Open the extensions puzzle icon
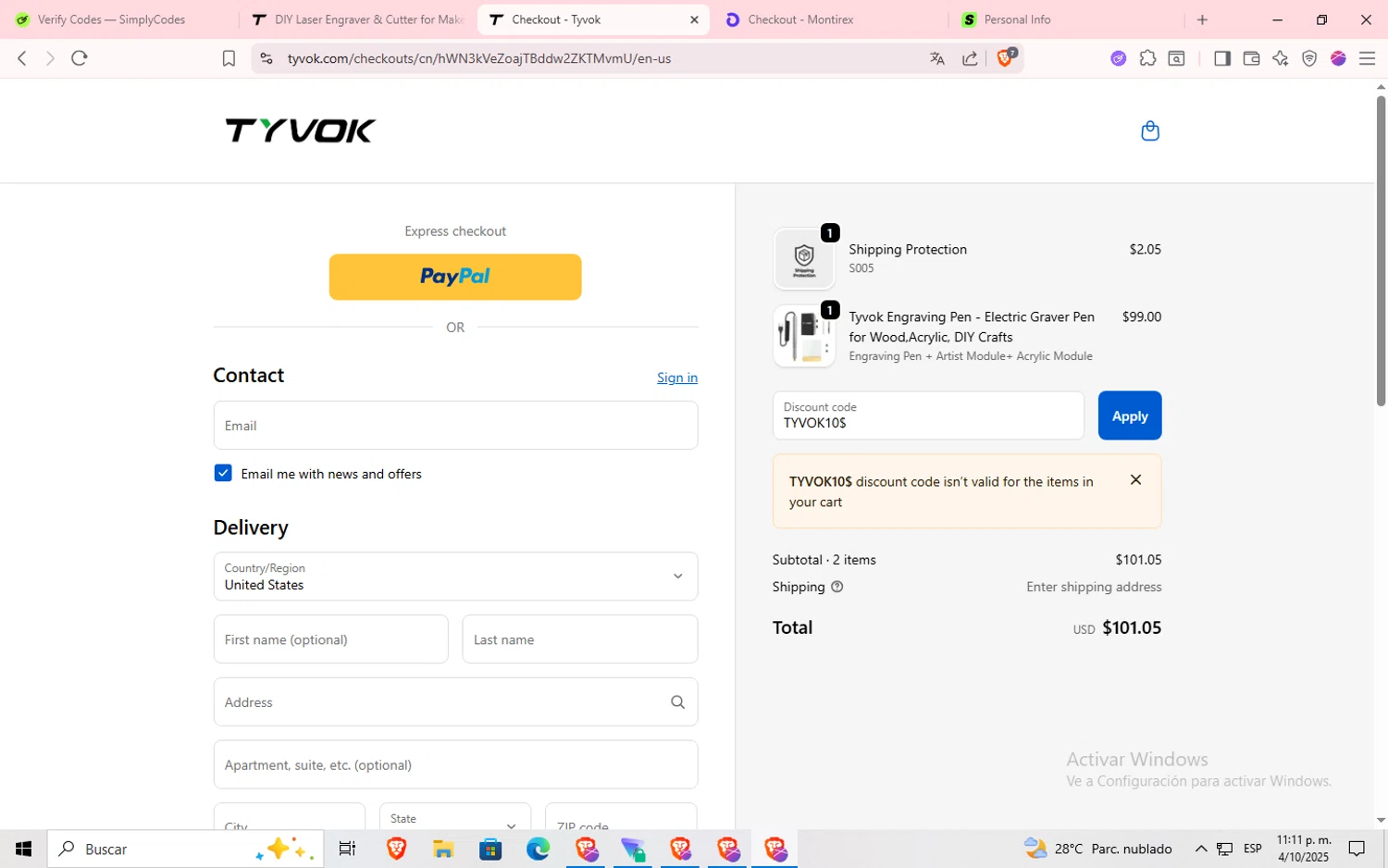This screenshot has height=868, width=1388. click(x=1147, y=58)
